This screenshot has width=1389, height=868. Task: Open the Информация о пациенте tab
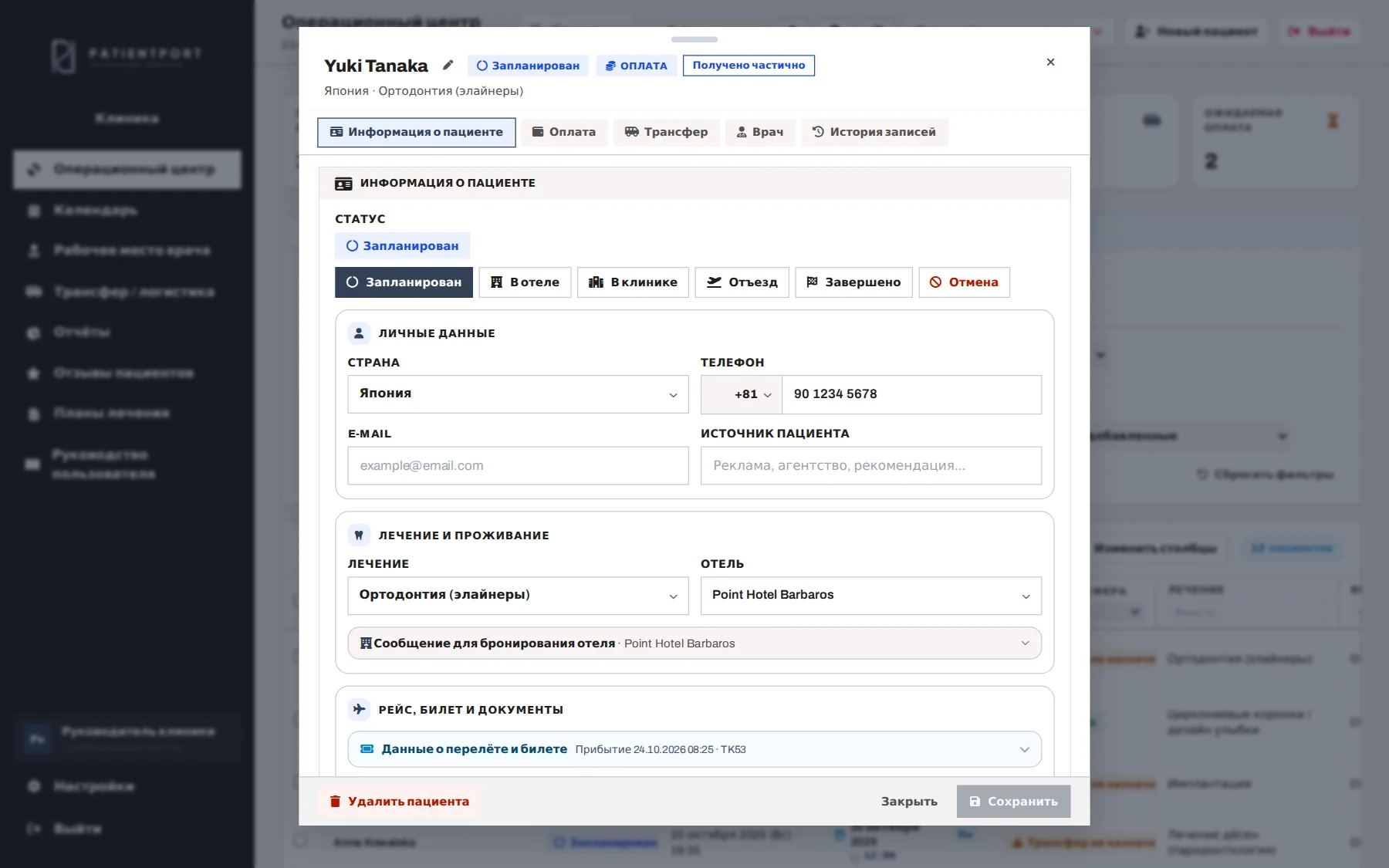tap(417, 132)
